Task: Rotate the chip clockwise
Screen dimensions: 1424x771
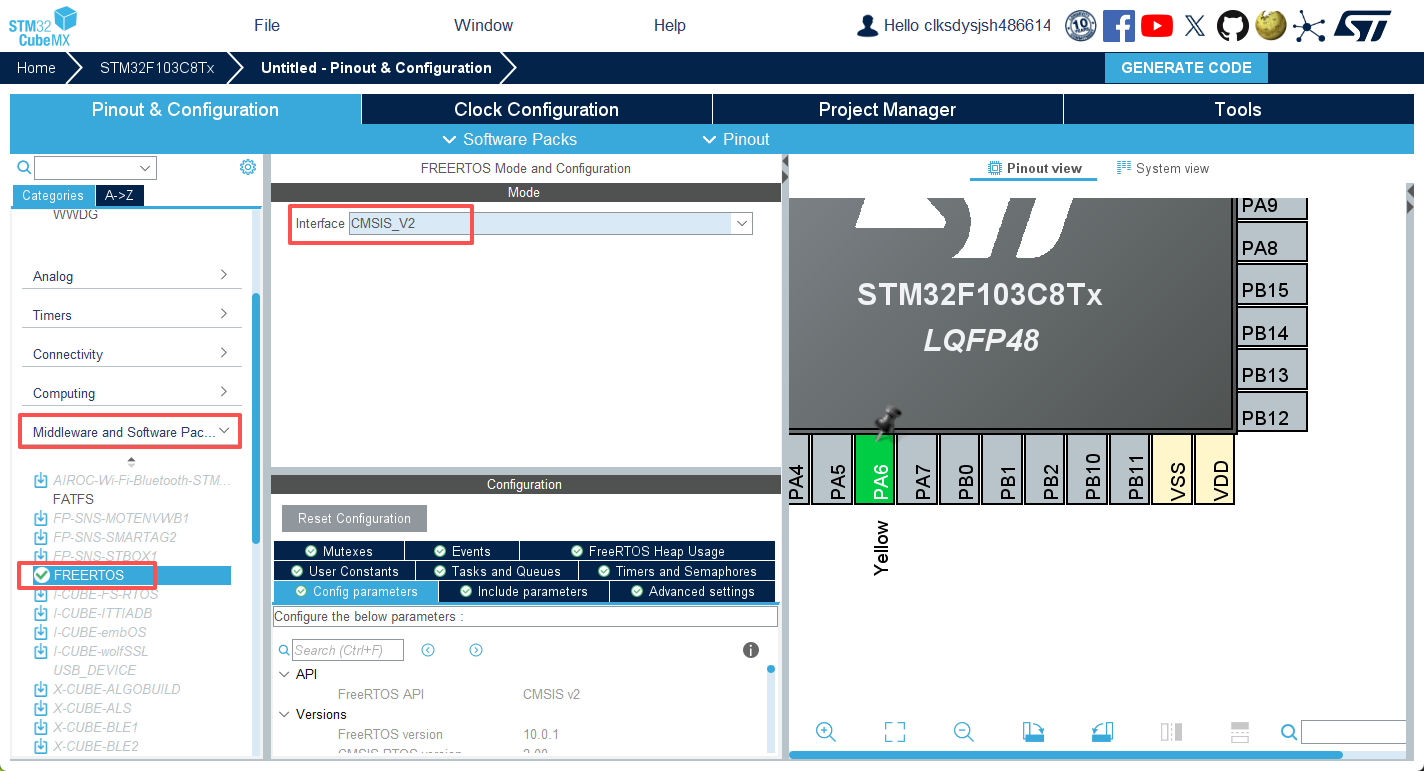Action: tap(1033, 732)
